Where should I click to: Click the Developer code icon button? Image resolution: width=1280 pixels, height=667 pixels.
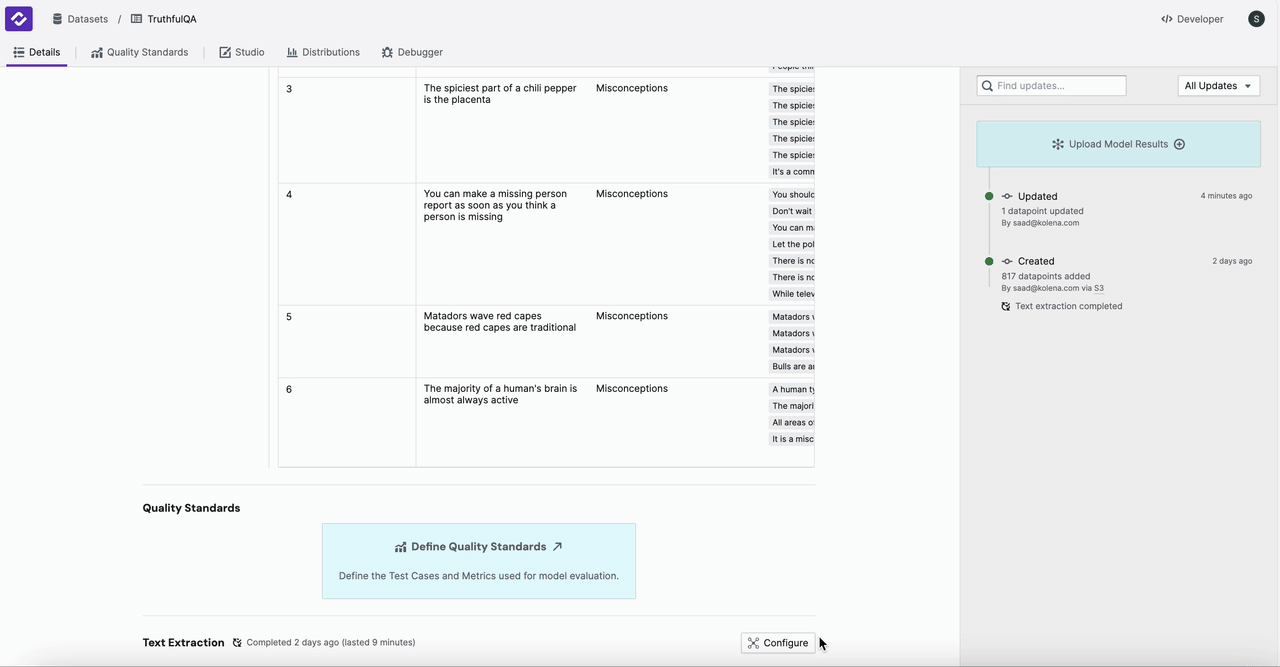click(1192, 19)
